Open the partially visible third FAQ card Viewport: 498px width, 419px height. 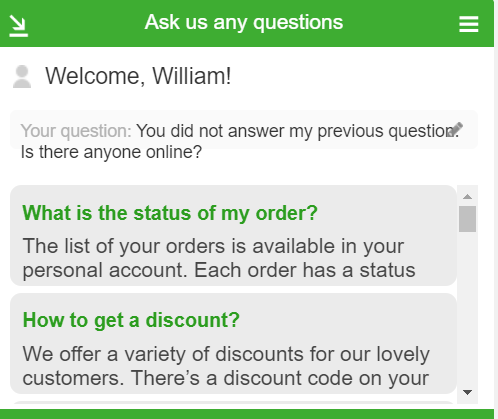tap(233, 404)
